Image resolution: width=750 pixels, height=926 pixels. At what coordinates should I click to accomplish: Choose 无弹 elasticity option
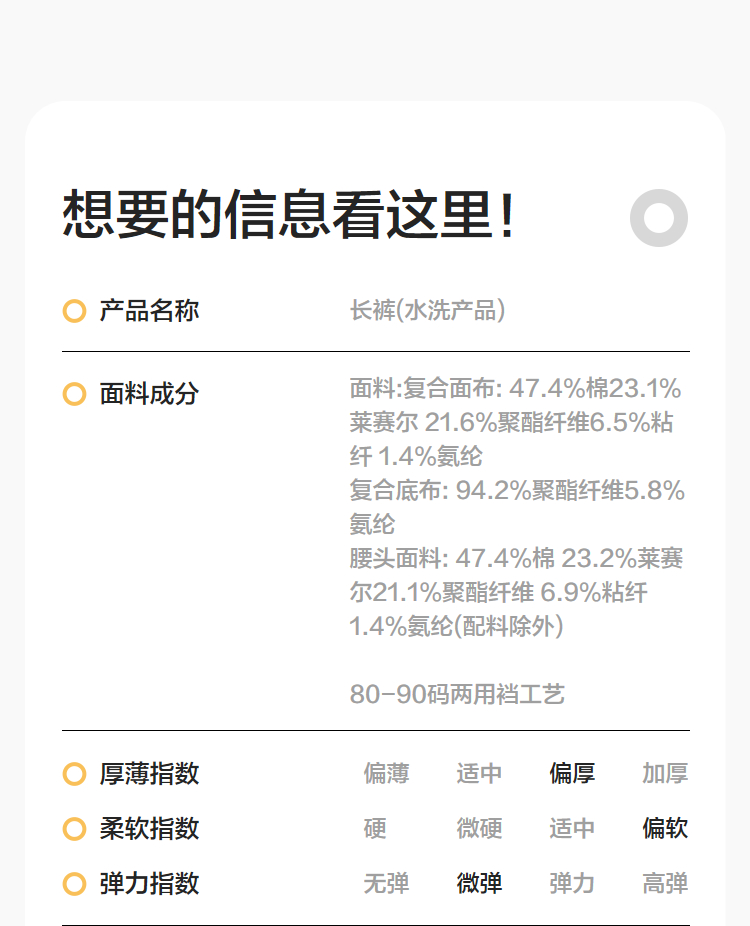pyautogui.click(x=386, y=884)
